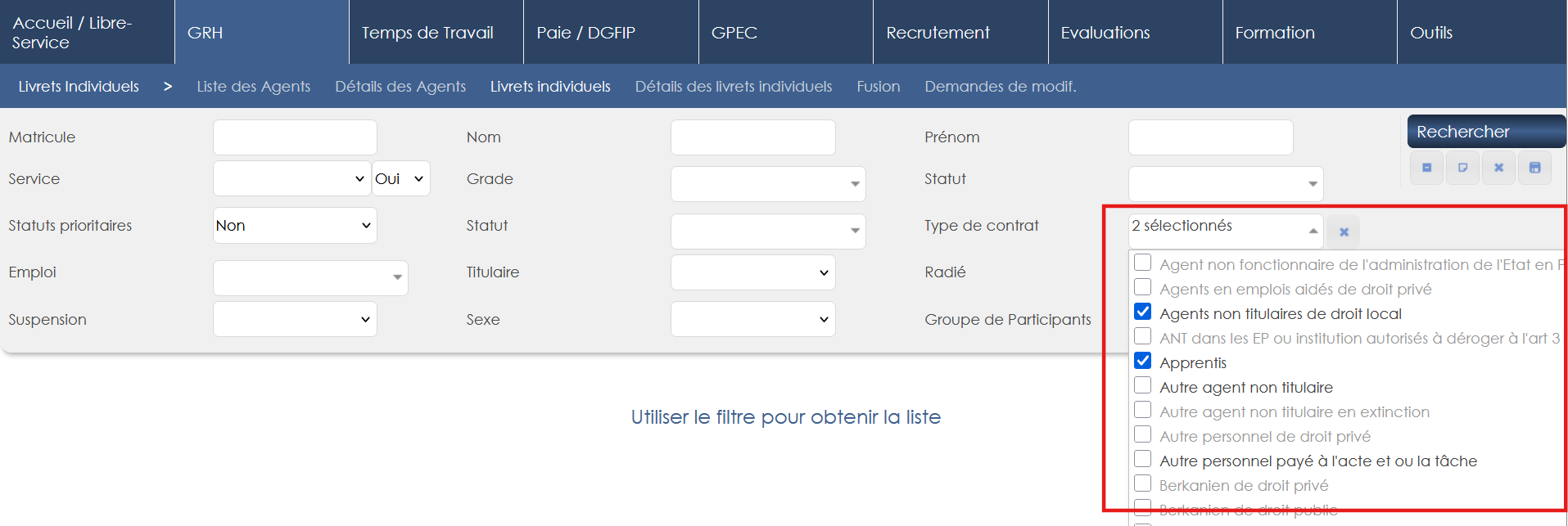
Task: Click into the Matricule input field
Action: (295, 137)
